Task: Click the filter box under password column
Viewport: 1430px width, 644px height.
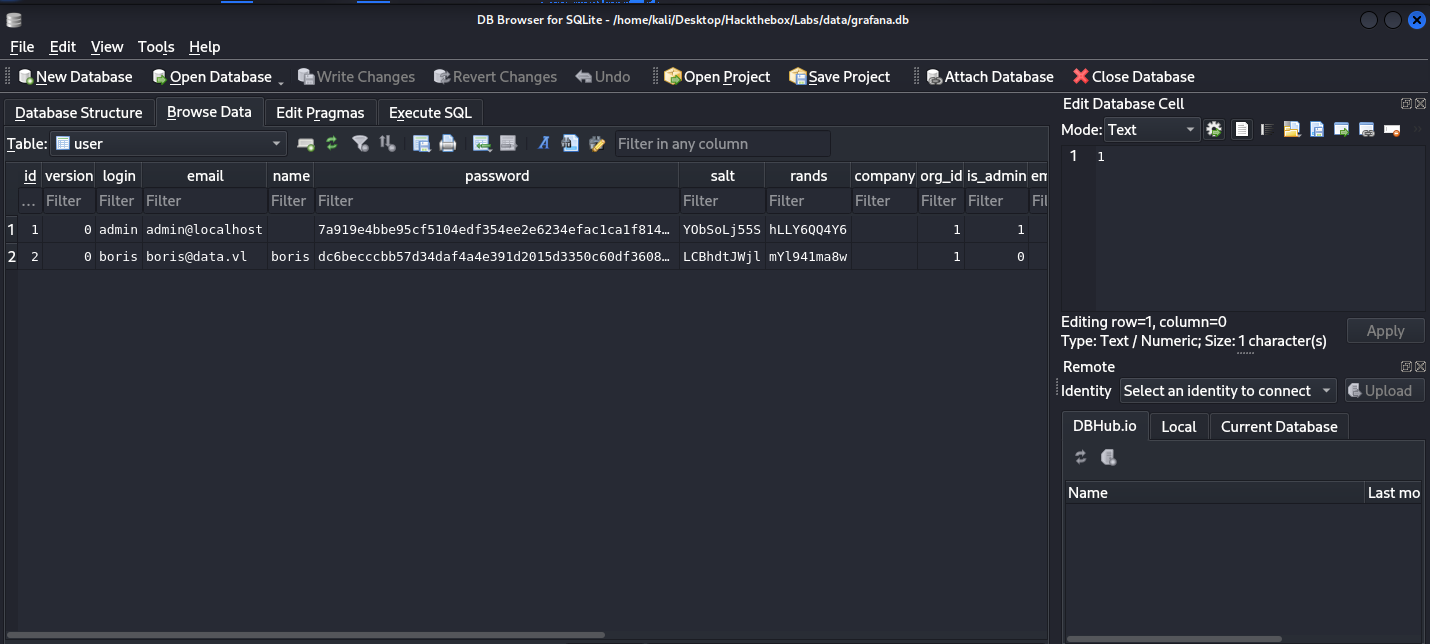Action: pyautogui.click(x=496, y=201)
